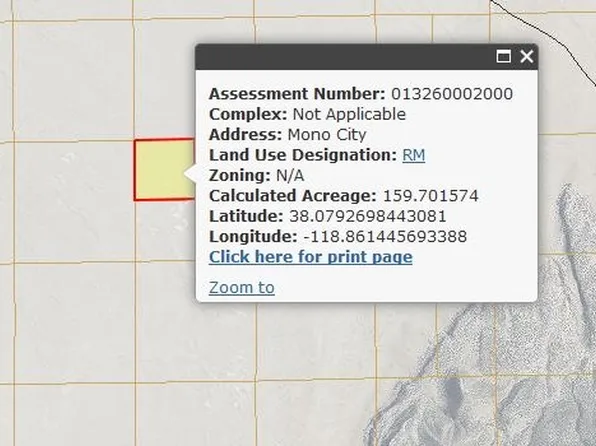The height and width of the screenshot is (446, 596).
Task: Click the 'Latitude:' label
Action: pos(246,216)
